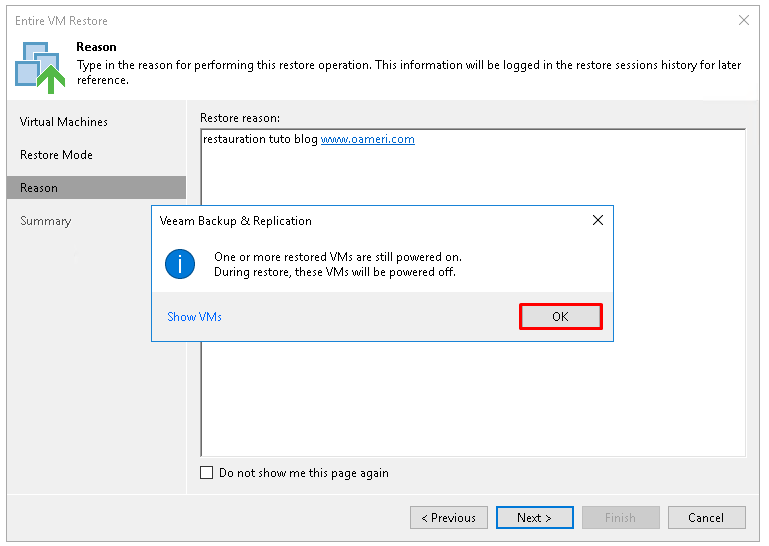Click the 'restauration tuto blog' text
This screenshot has height=546, width=769.
click(x=260, y=139)
